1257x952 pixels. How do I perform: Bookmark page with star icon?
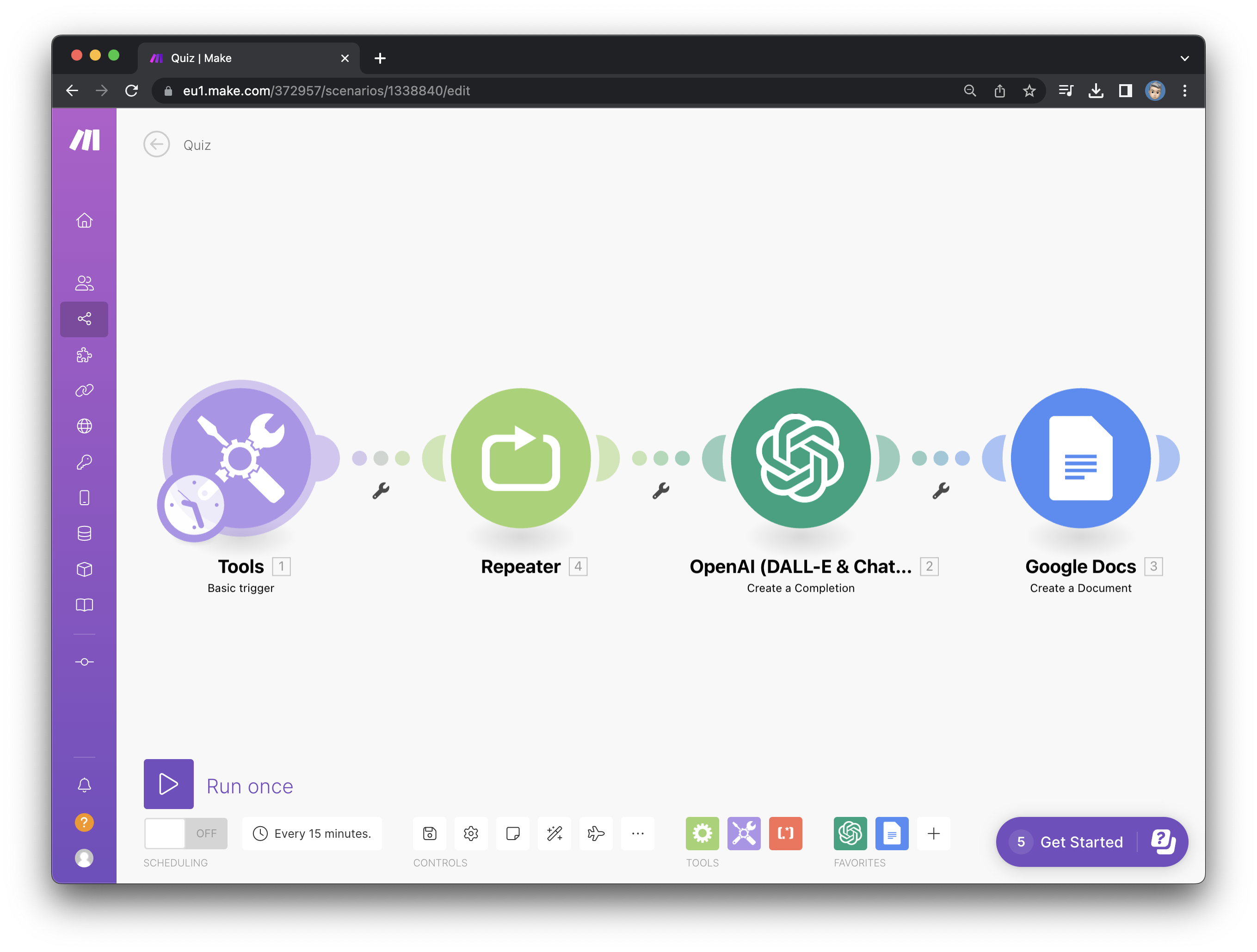pos(1029,90)
